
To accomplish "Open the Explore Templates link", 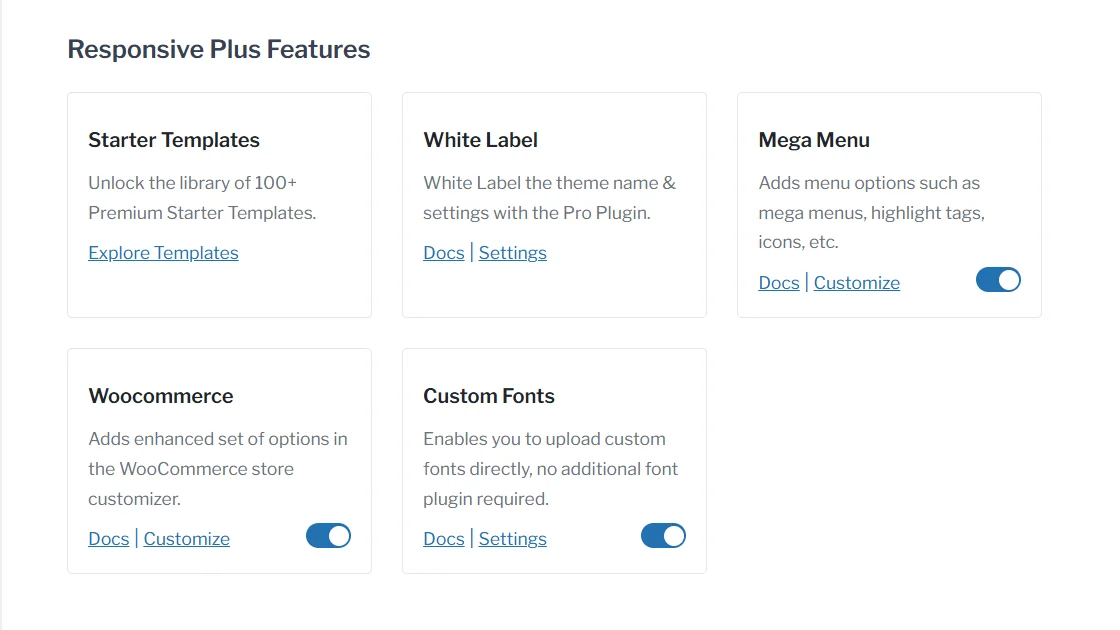I will click(x=163, y=253).
